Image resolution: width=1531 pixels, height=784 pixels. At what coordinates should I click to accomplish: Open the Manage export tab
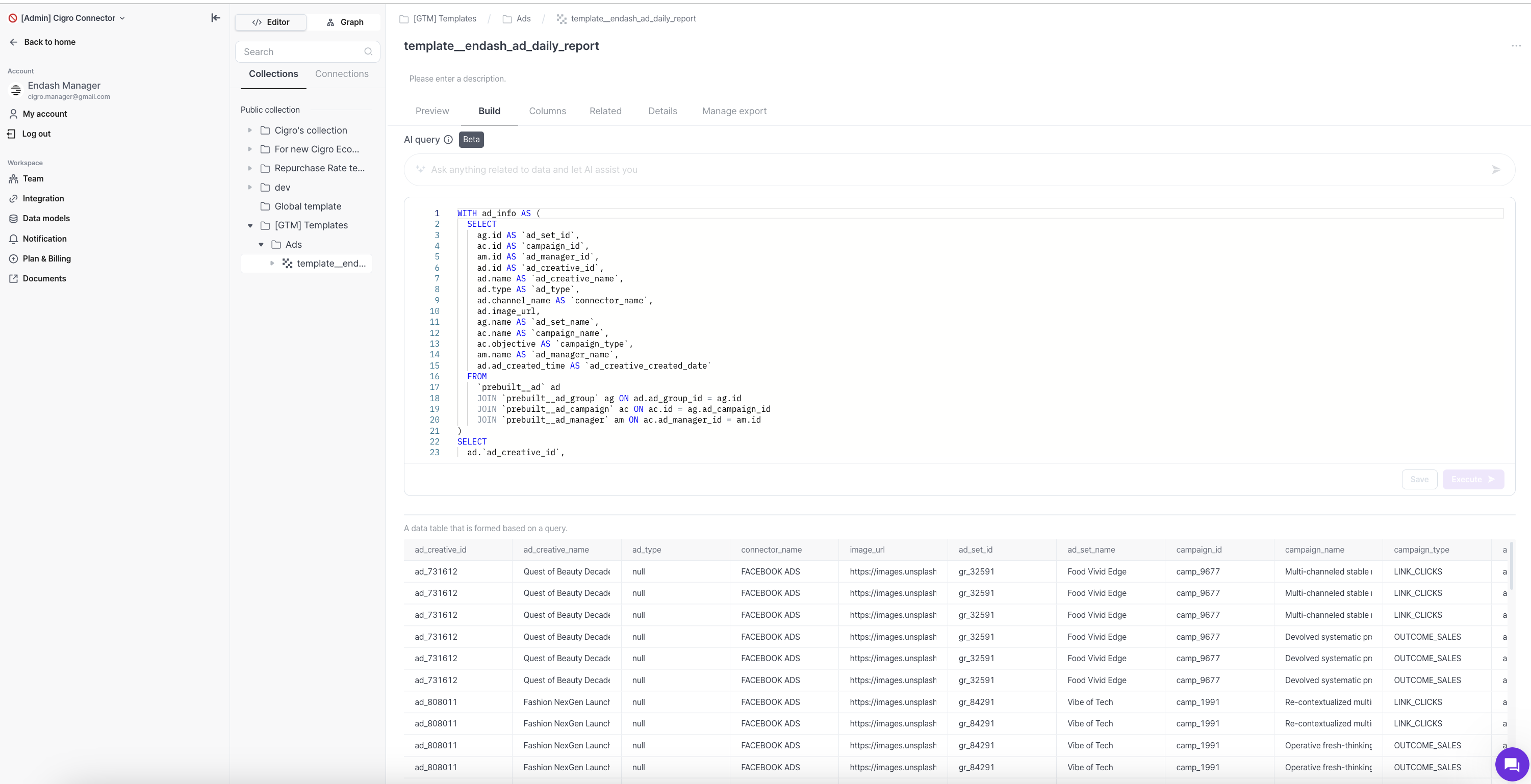[x=734, y=111]
